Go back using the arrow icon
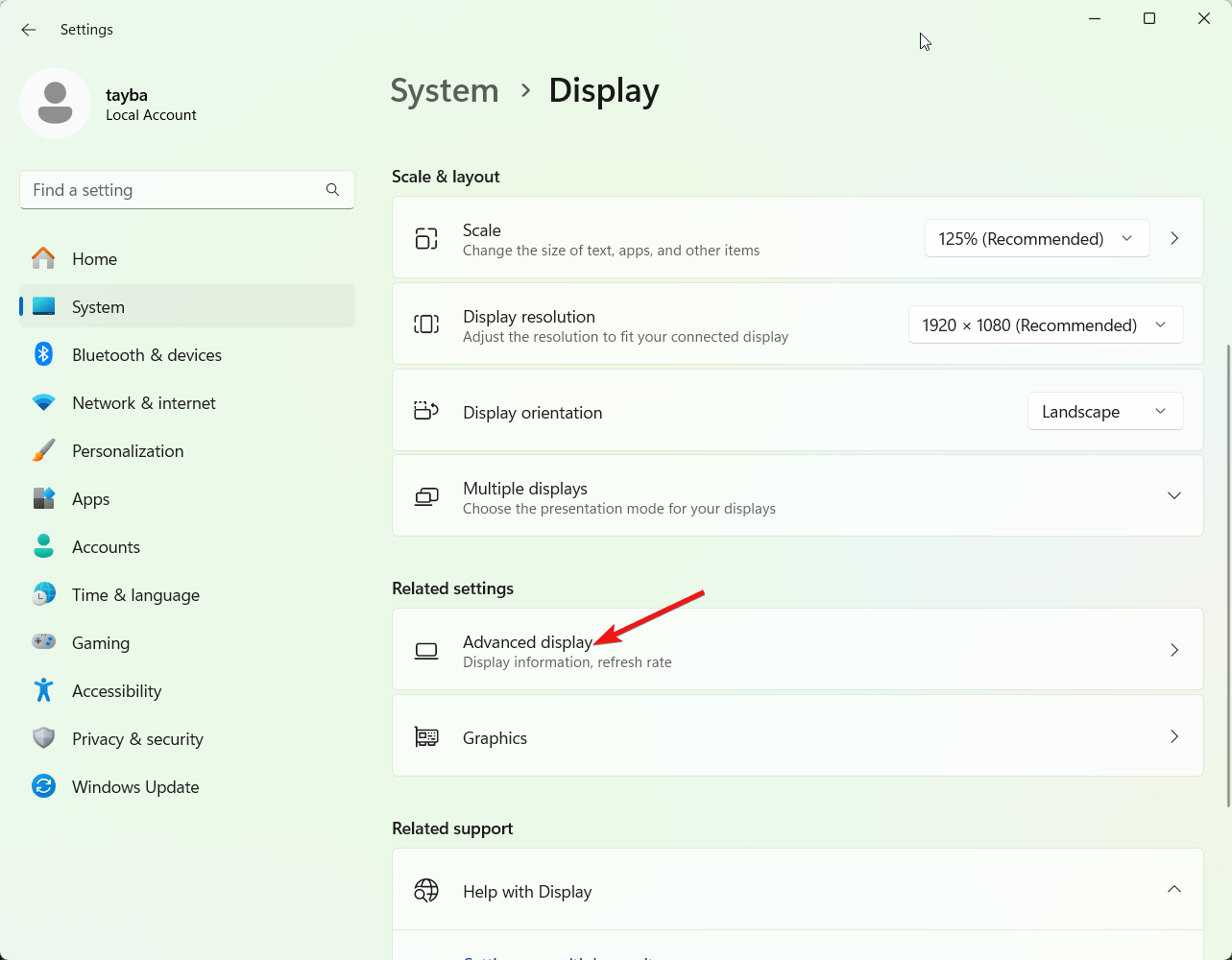Viewport: 1232px width, 960px height. pos(29,30)
